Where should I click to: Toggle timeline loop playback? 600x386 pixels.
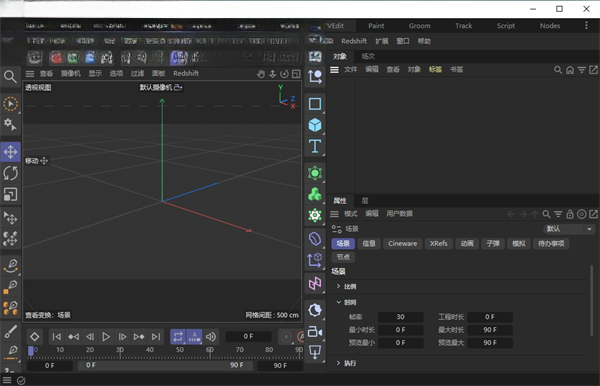coord(178,337)
